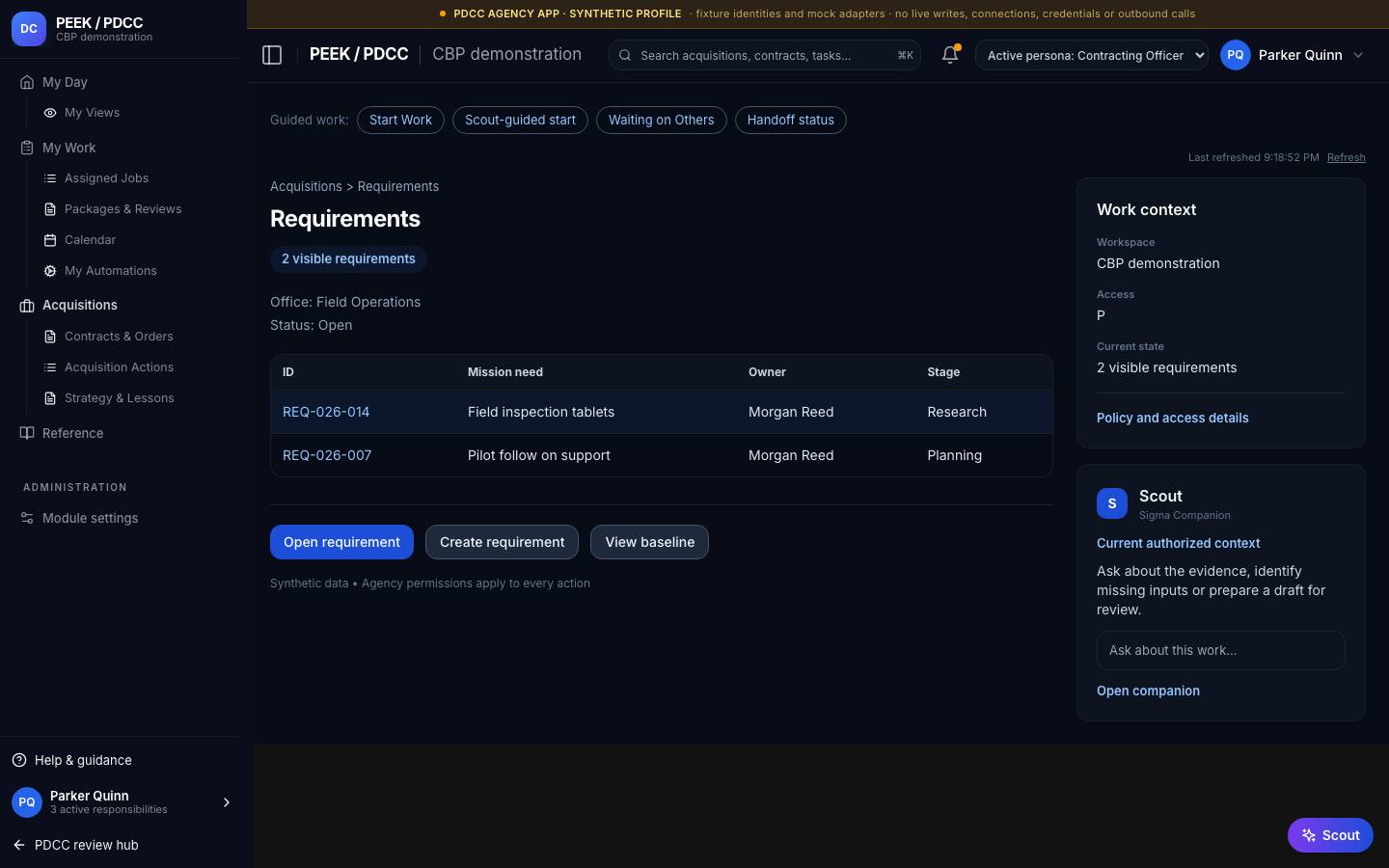Expand Parker Quinn responsibilities chevron in sidebar
The image size is (1389, 868).
pos(227,802)
